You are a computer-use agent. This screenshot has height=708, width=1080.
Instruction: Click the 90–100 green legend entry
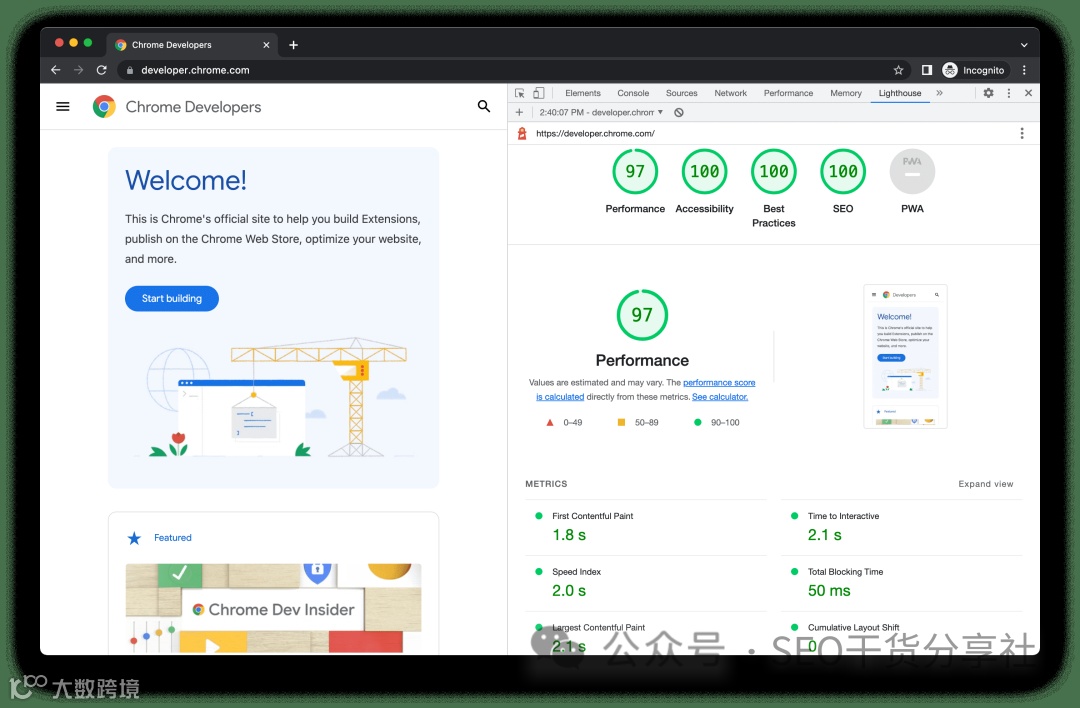pyautogui.click(x=716, y=422)
